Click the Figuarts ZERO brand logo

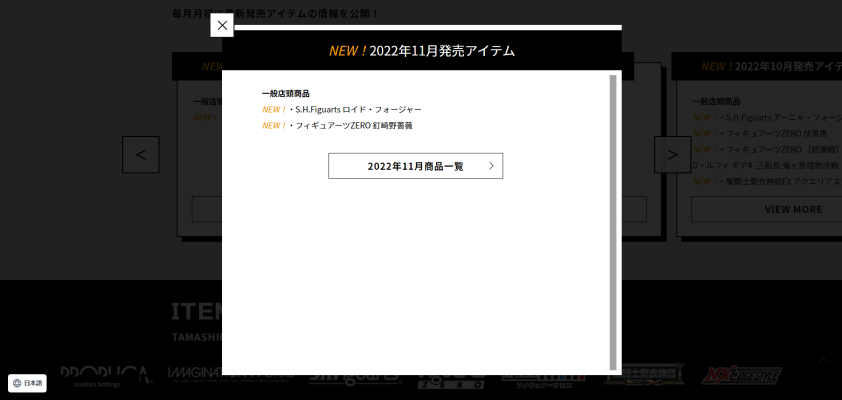tap(452, 380)
